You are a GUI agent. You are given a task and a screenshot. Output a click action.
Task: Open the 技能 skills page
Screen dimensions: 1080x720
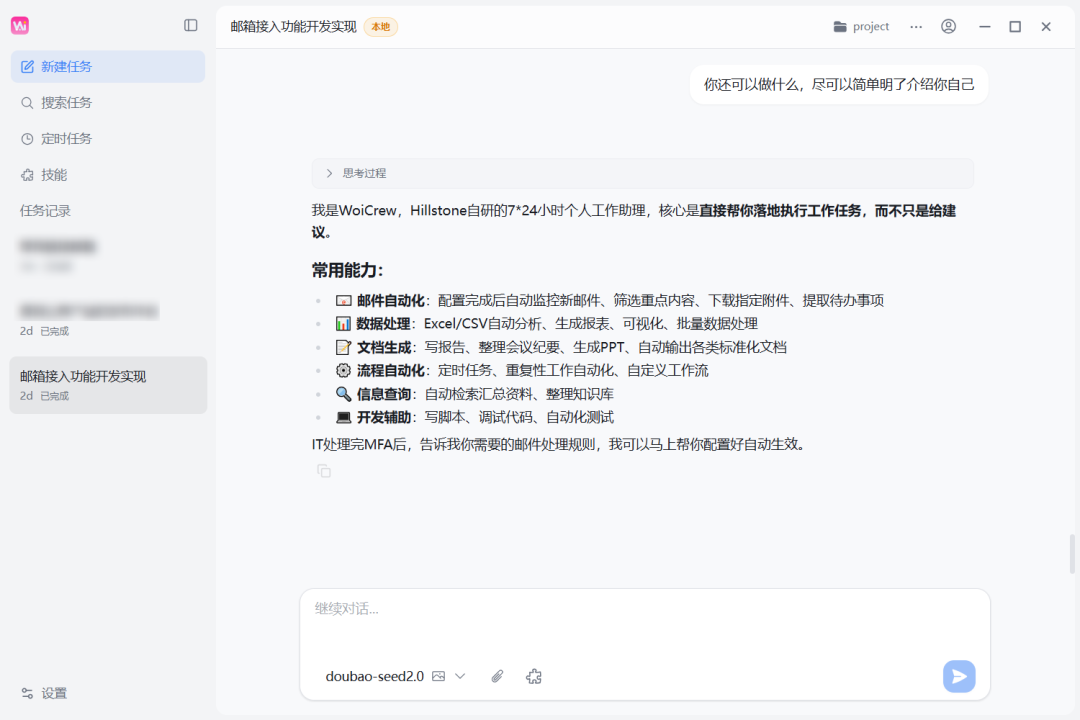[x=107, y=175]
